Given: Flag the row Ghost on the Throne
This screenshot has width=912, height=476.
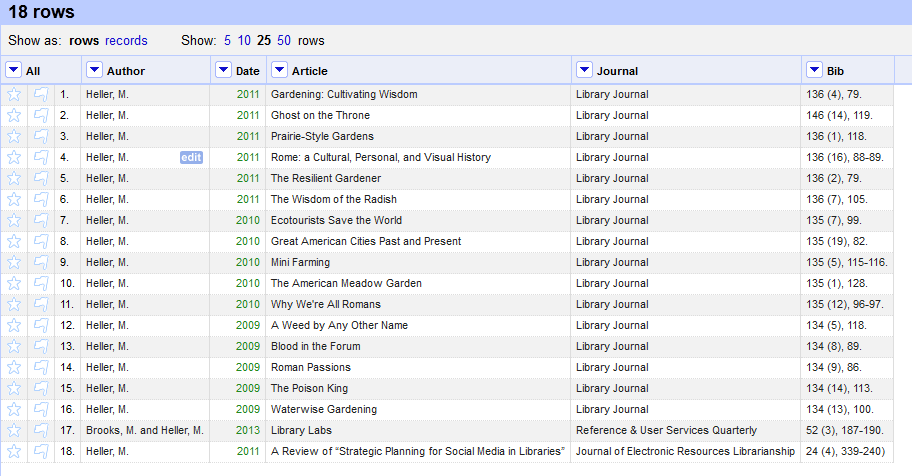Looking at the screenshot, I should 41,115.
